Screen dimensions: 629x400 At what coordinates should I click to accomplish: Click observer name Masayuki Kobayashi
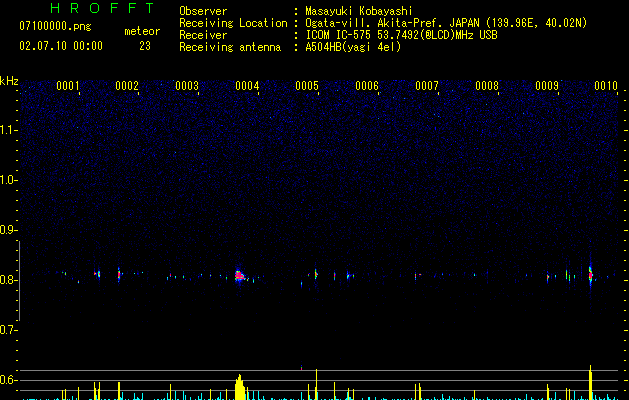pos(359,11)
